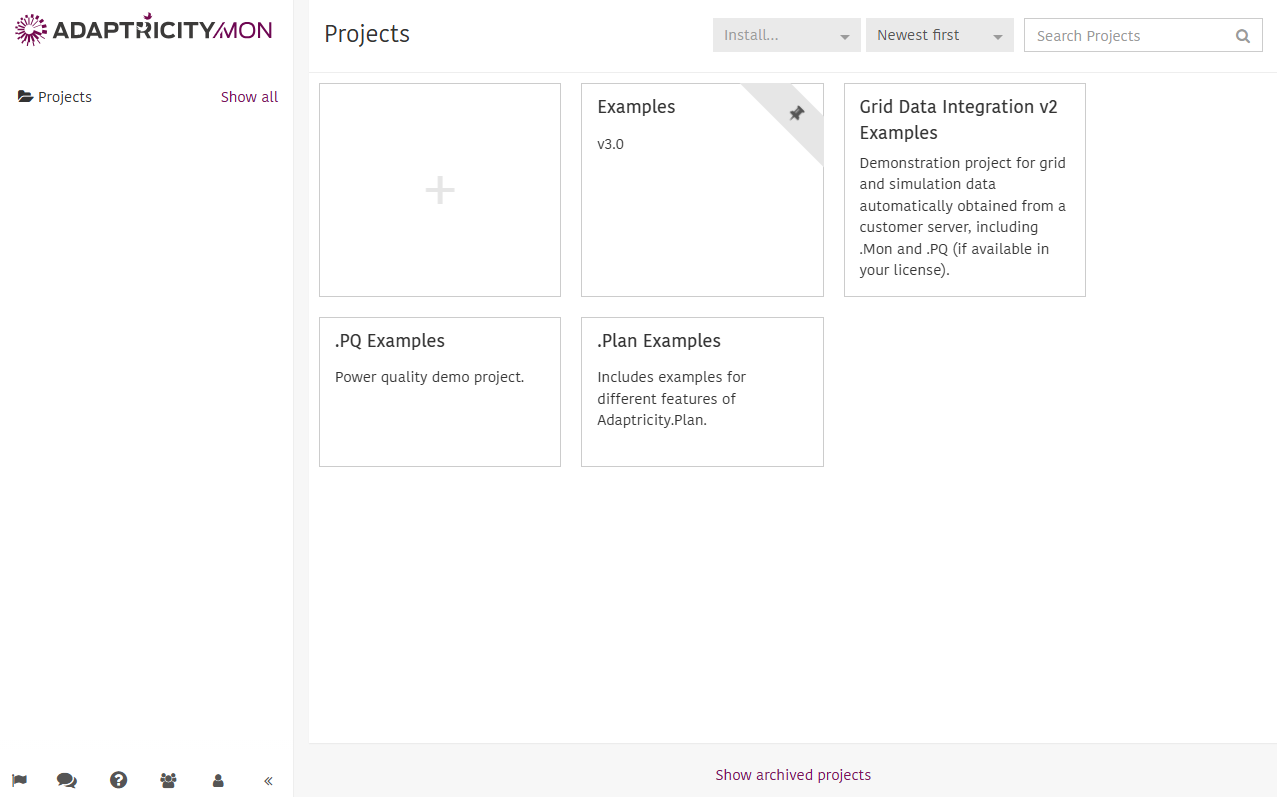Click the Adaptricity.Mon logo
Viewport: 1277px width, 797px height.
point(143,30)
